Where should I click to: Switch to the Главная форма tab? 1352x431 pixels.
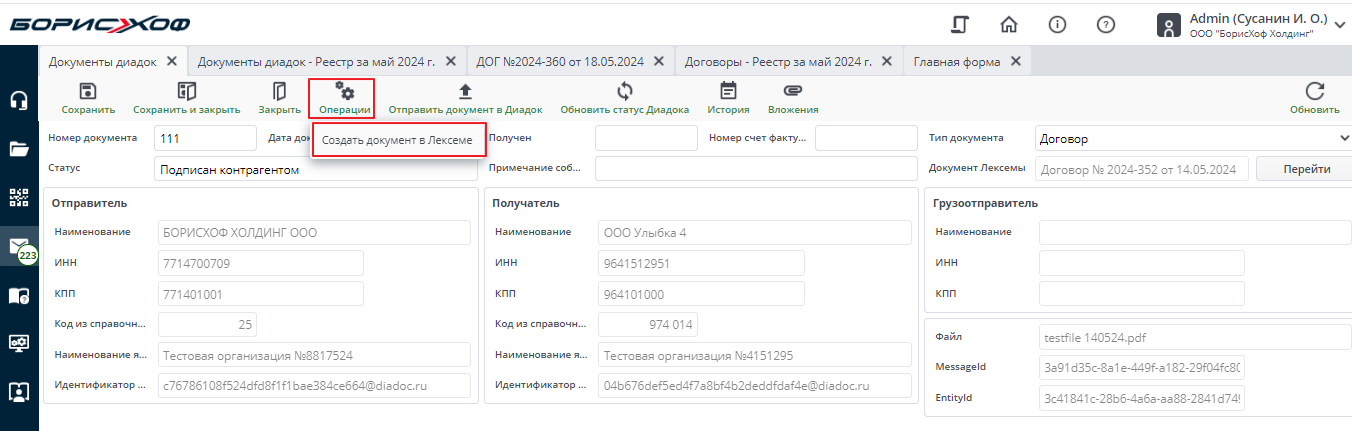coord(956,61)
